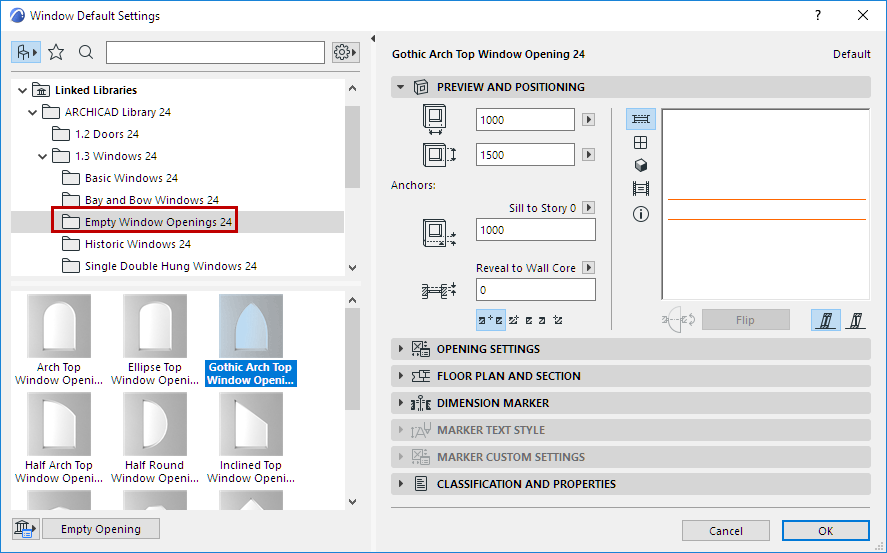The image size is (887, 553).
Task: Collapse the 1.3 Windows 24 folder
Action: (x=43, y=156)
